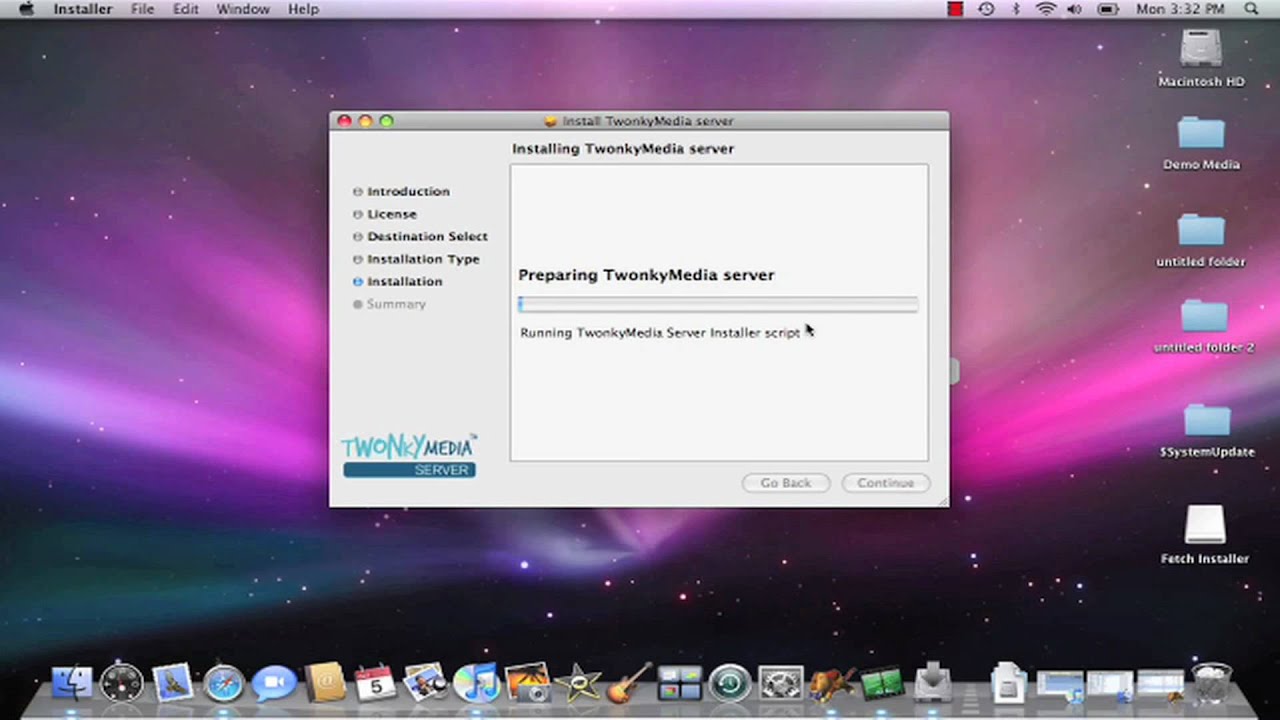Image resolution: width=1280 pixels, height=720 pixels.
Task: Click the installer window title bar text
Action: 647,121
